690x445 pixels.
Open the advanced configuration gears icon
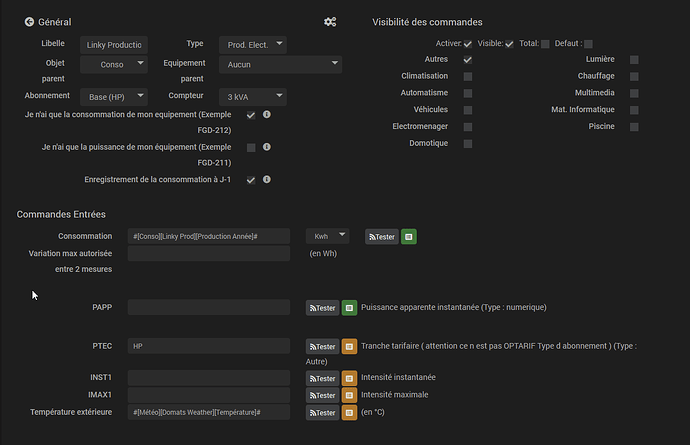tap(331, 21)
